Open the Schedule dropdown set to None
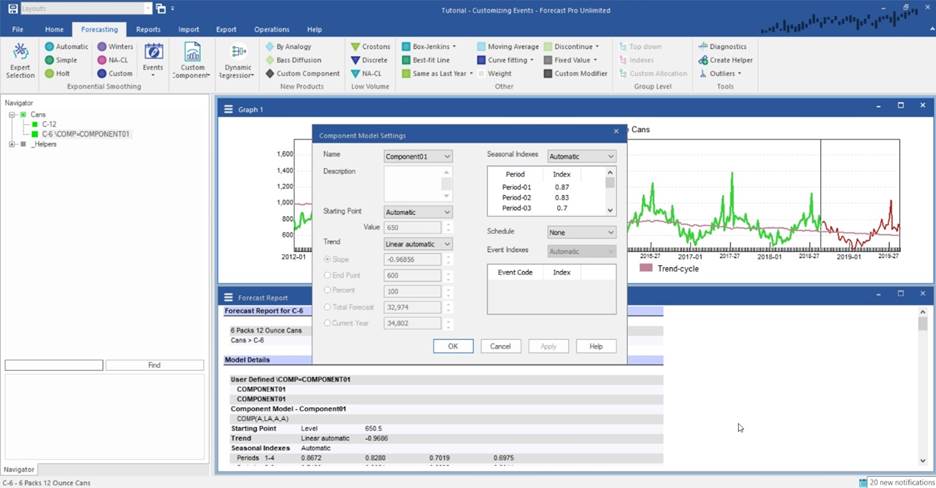This screenshot has width=936, height=488. coord(581,232)
